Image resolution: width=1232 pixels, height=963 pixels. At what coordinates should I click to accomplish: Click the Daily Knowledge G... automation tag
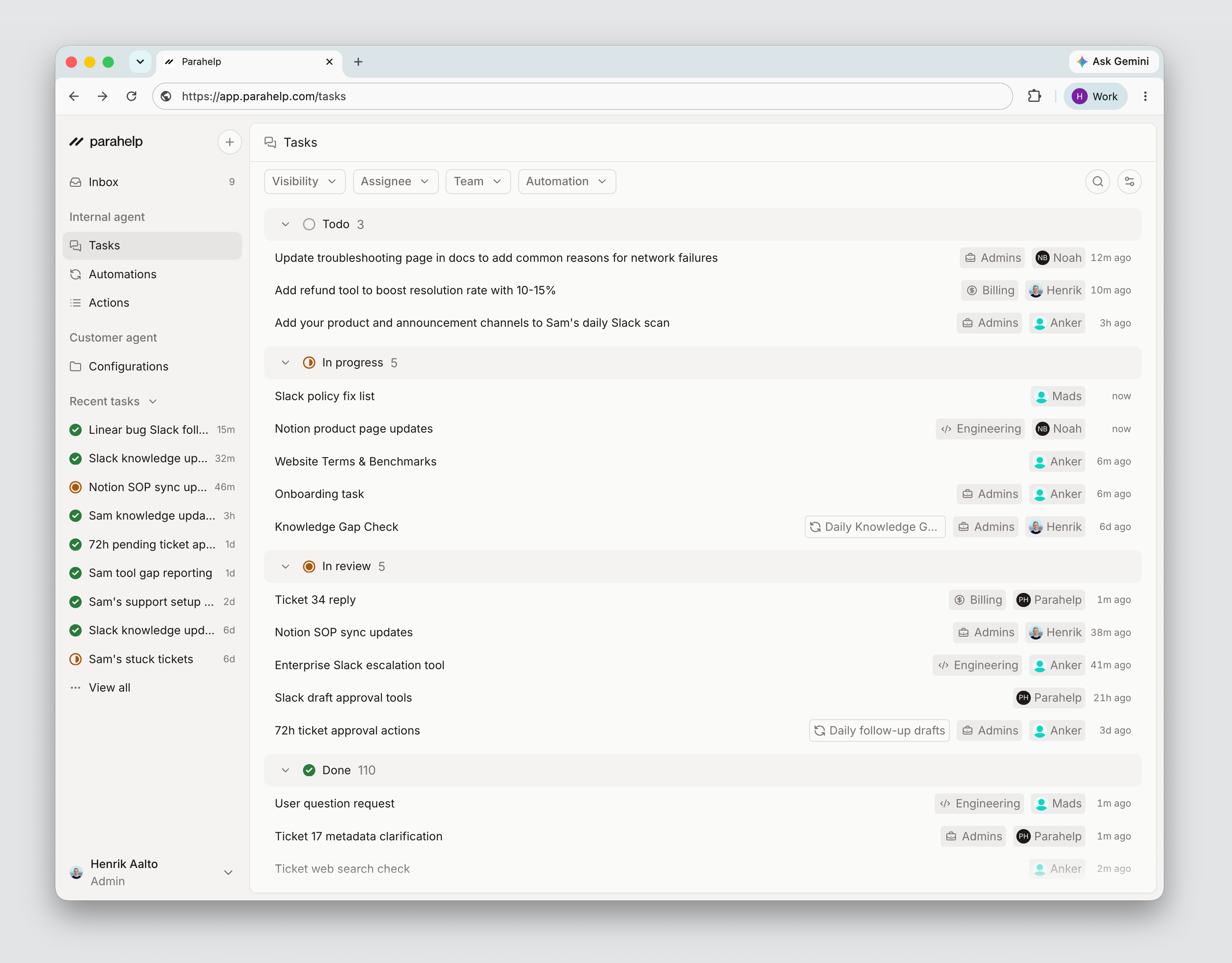click(875, 527)
